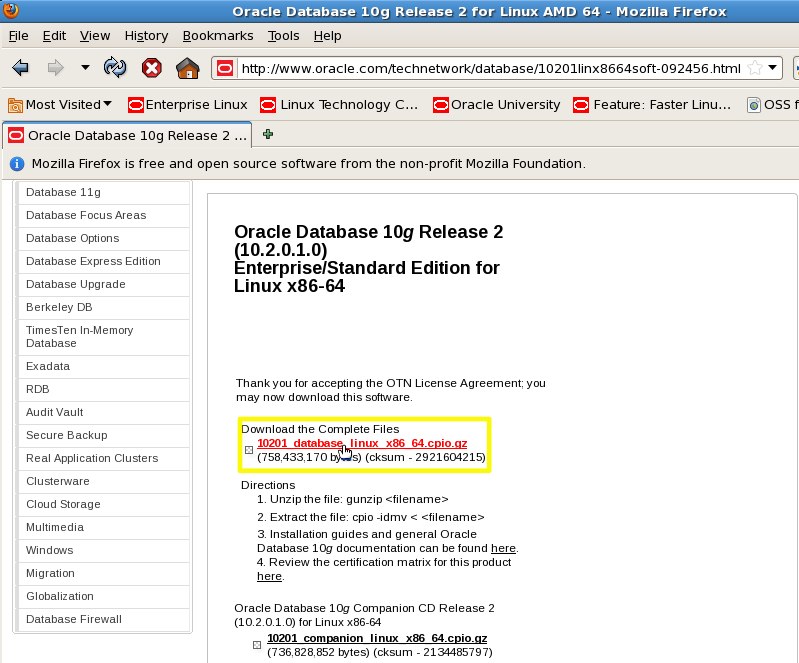
Task: Open Exadata in the sidebar
Action: pos(103,366)
